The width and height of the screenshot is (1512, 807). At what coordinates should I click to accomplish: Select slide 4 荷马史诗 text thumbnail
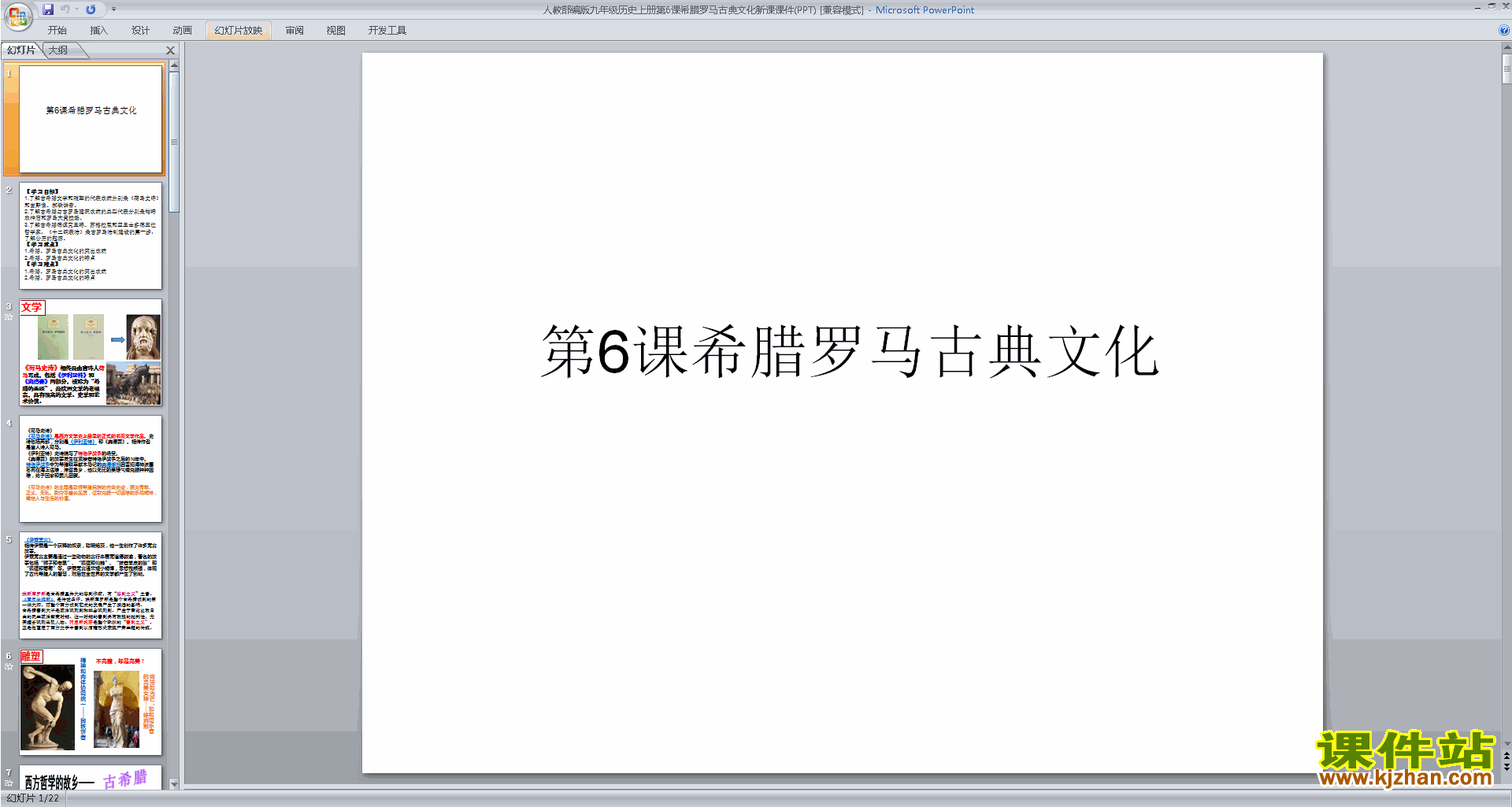pyautogui.click(x=91, y=468)
